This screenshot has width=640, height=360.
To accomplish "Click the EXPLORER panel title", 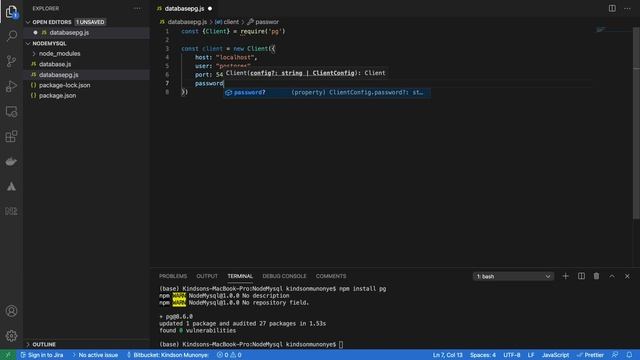I will (46, 8).
